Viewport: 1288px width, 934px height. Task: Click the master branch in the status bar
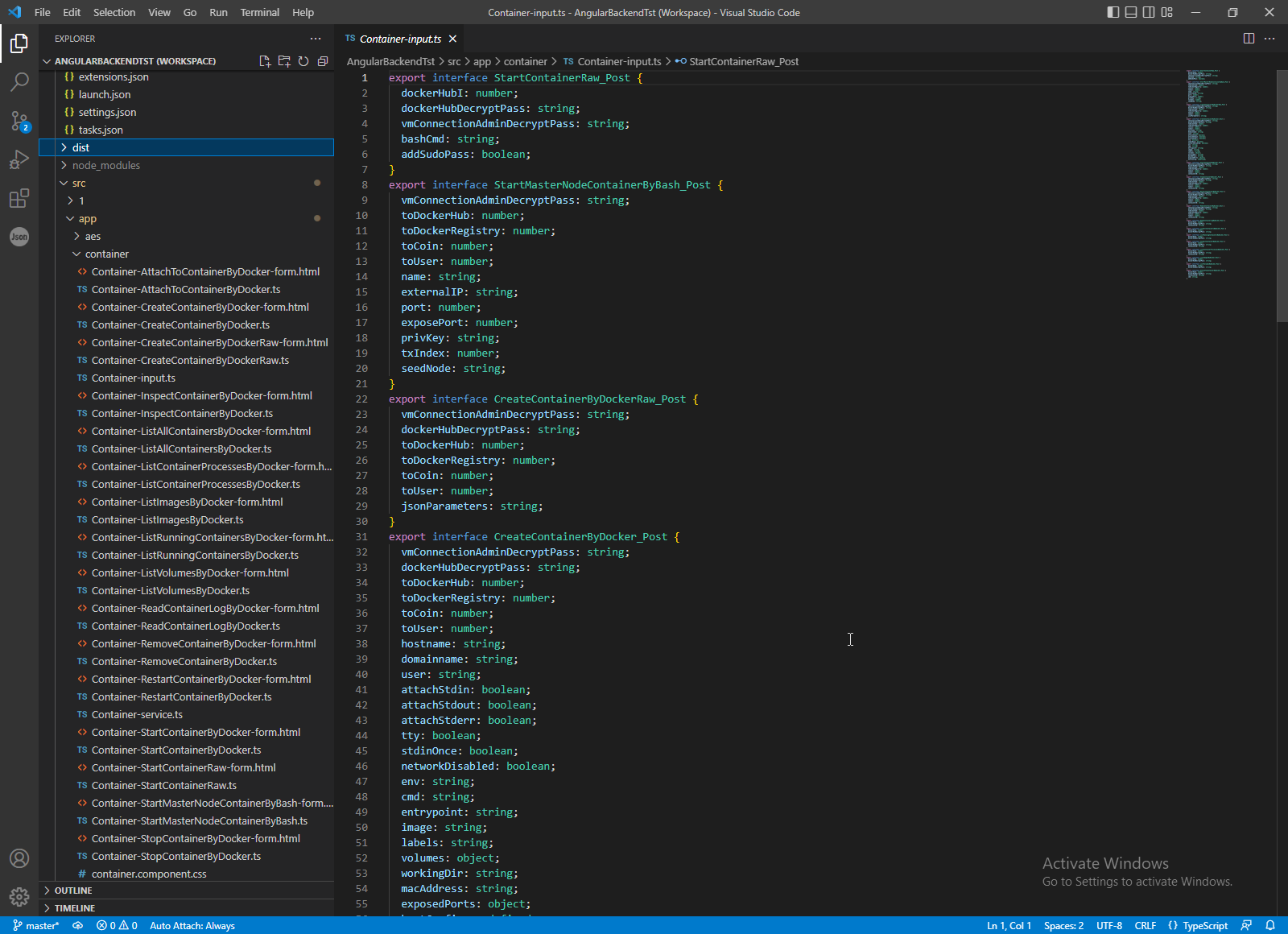click(x=36, y=925)
